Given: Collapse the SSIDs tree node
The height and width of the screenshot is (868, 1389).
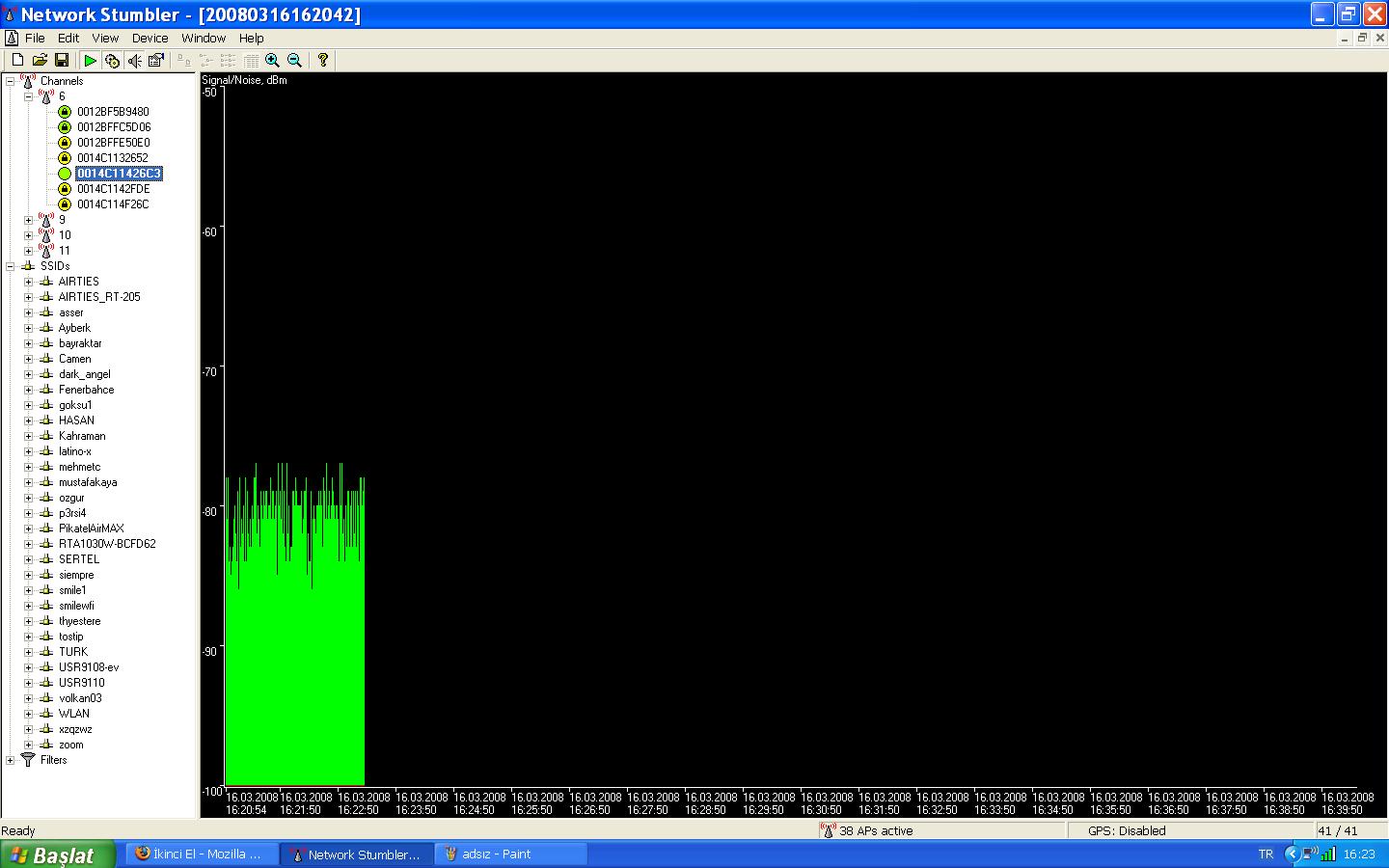Looking at the screenshot, I should coord(11,266).
